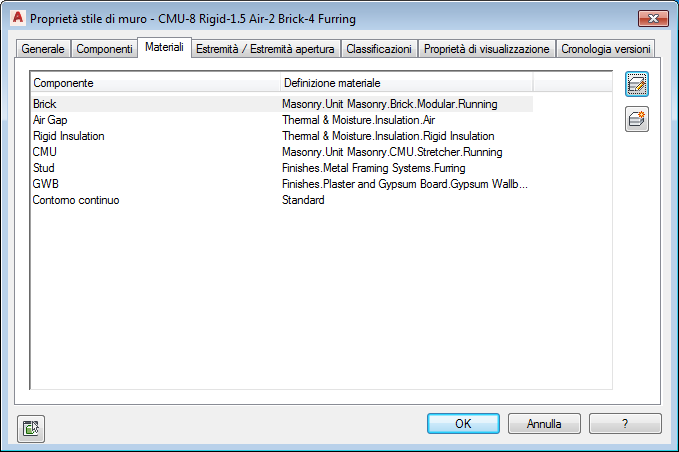Click the Componente column header

pyautogui.click(x=155, y=83)
